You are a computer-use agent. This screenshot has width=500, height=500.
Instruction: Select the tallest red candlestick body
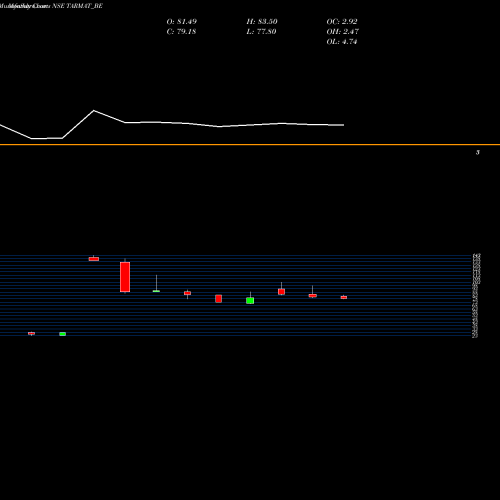click(x=125, y=277)
